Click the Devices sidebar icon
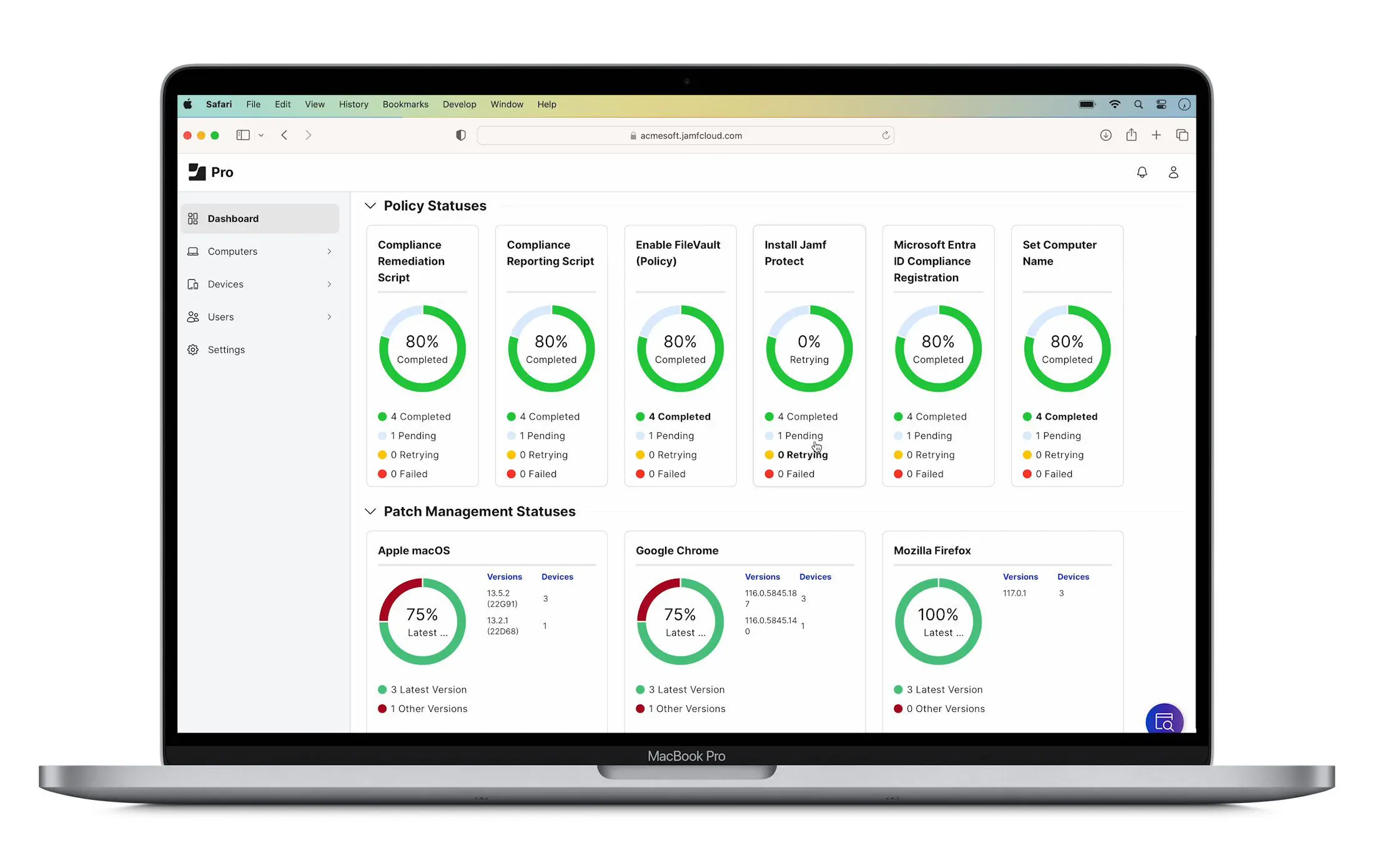 (193, 284)
